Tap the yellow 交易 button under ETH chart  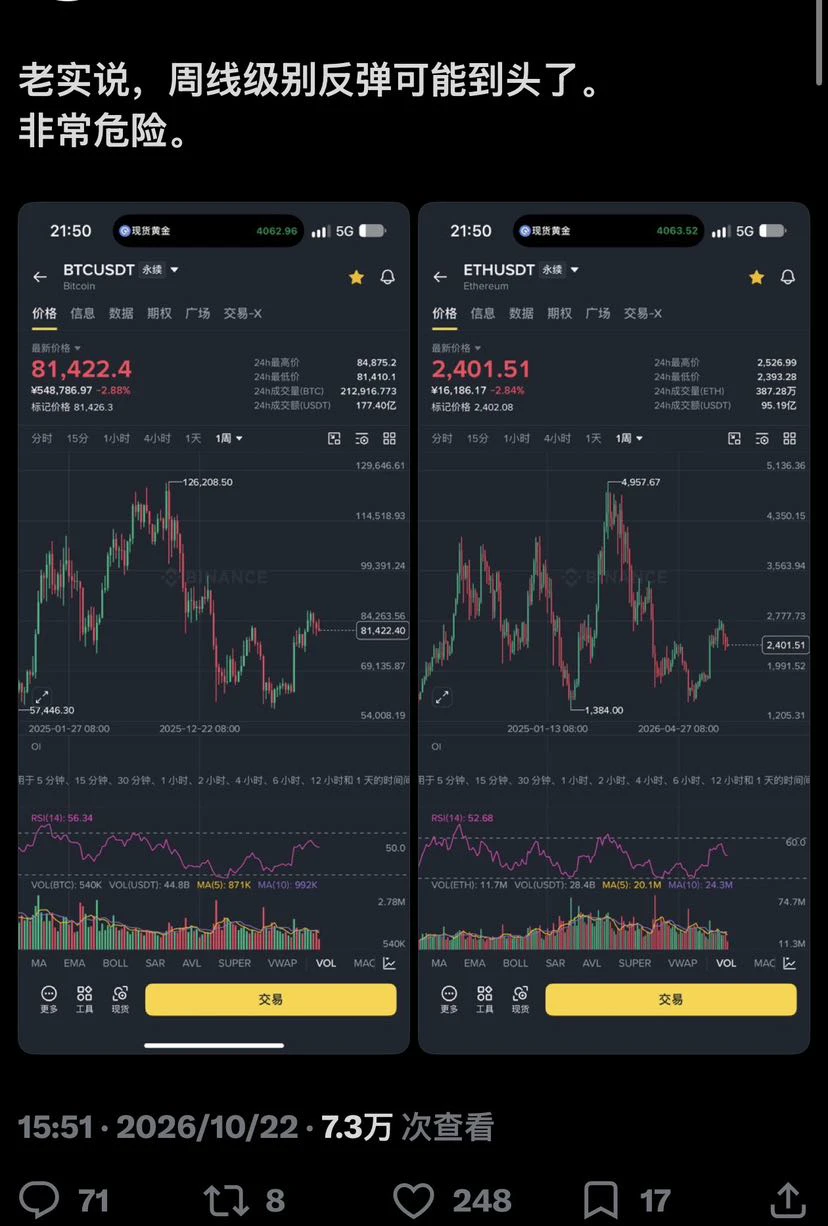pos(671,999)
